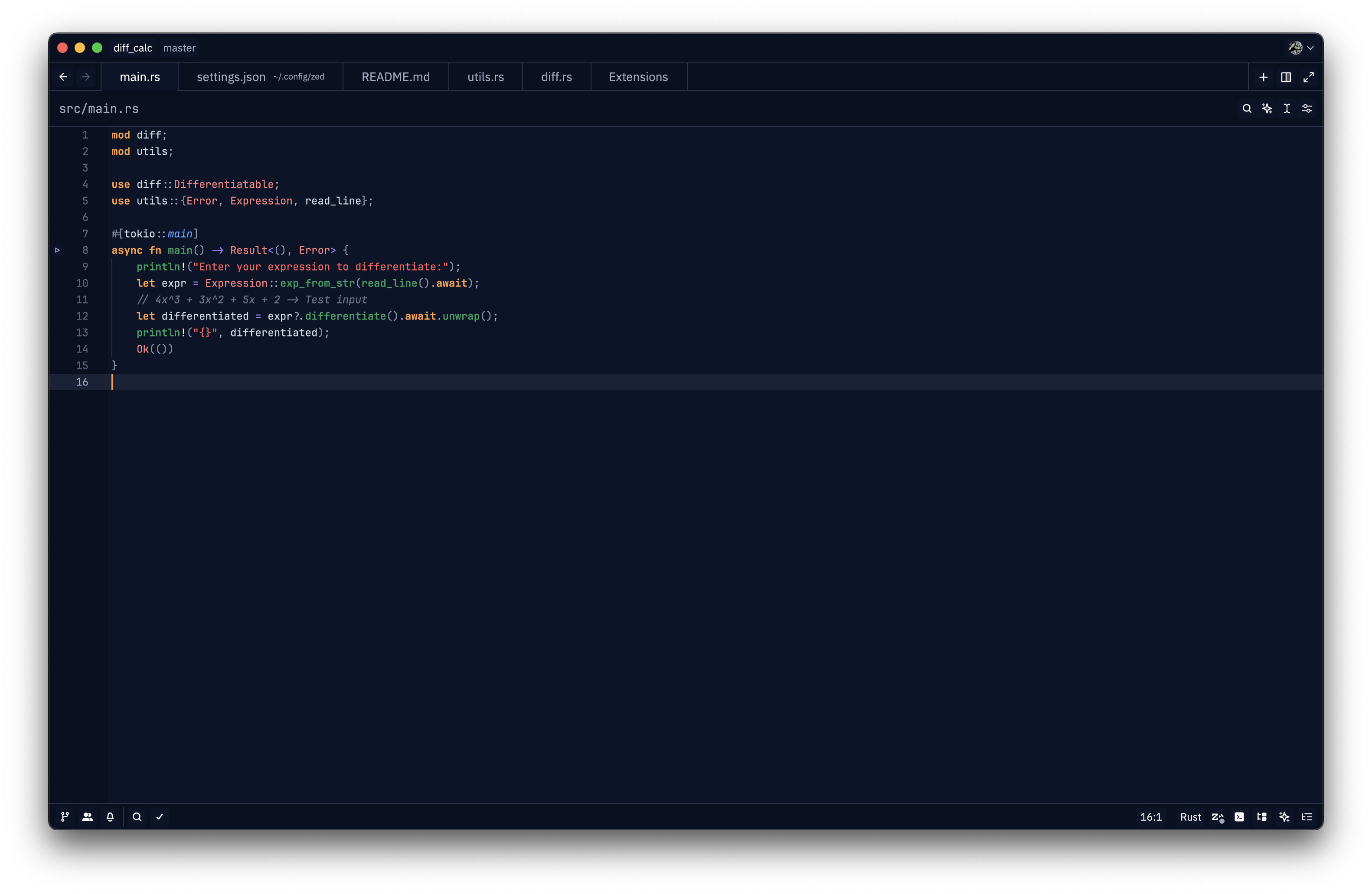Open diff_calc project switcher

[133, 48]
